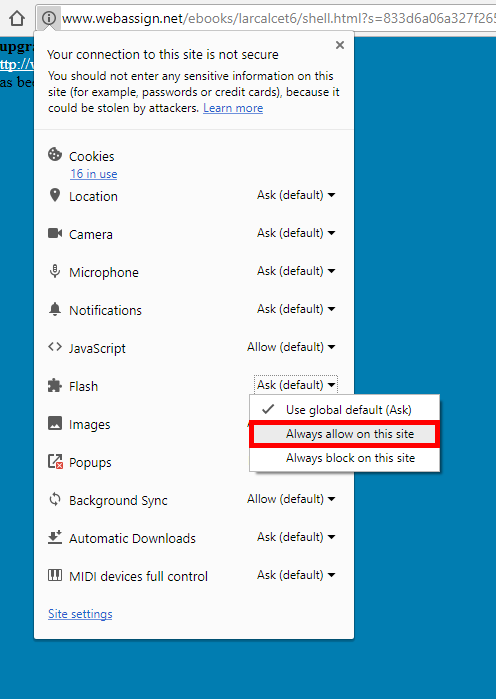Image resolution: width=496 pixels, height=699 pixels.
Task: Click the Popups icon
Action: 55,461
